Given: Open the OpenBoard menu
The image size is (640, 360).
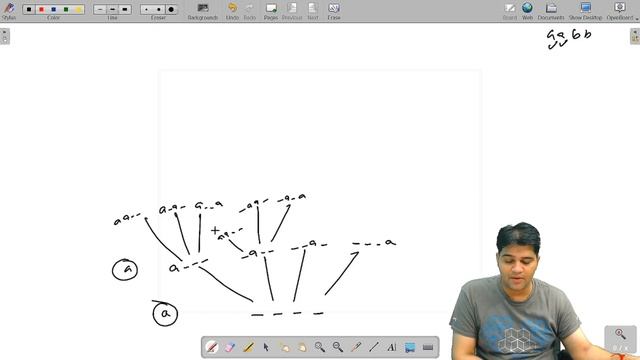Looking at the screenshot, I should point(620,11).
